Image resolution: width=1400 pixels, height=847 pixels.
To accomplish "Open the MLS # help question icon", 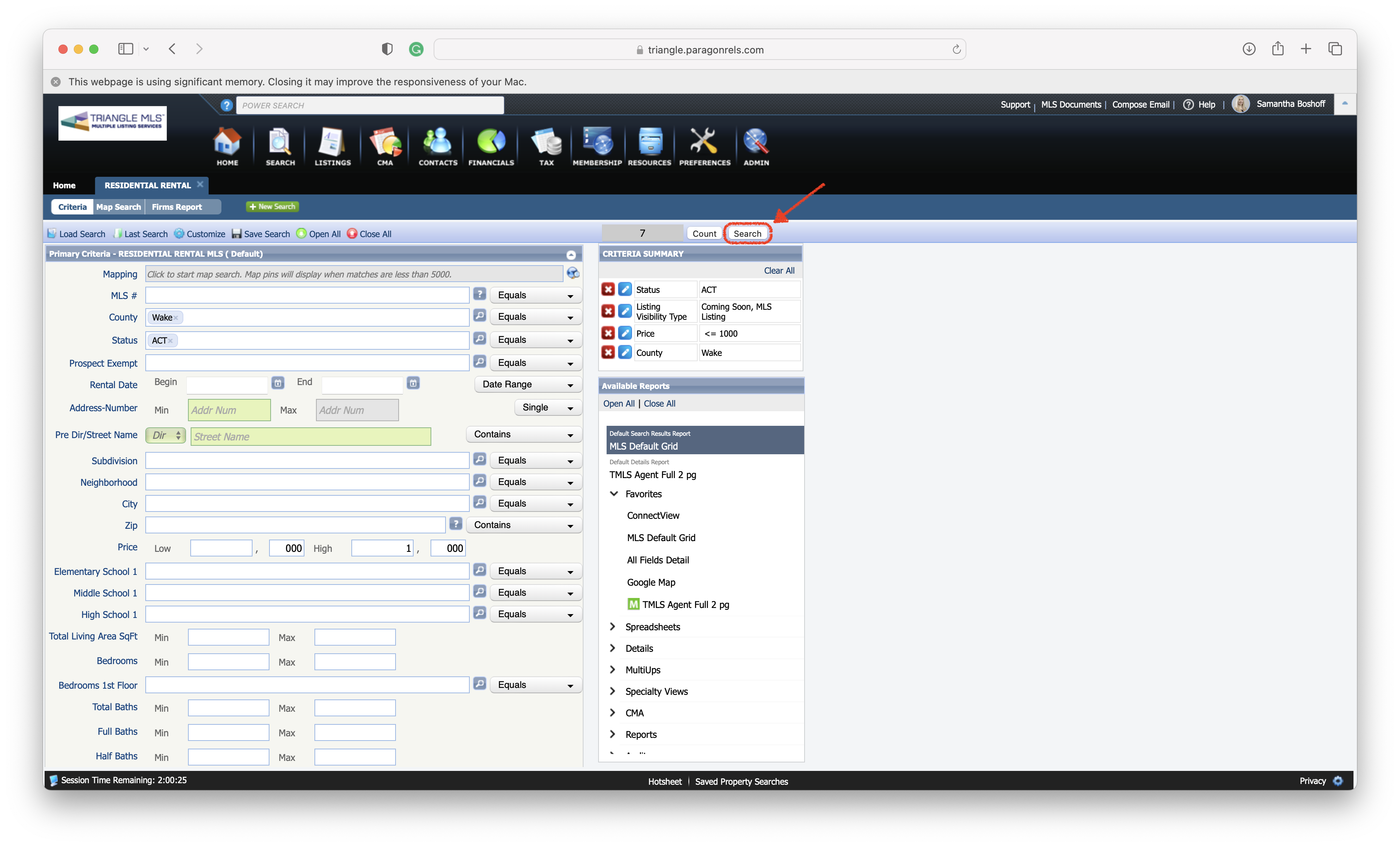I will coord(480,294).
